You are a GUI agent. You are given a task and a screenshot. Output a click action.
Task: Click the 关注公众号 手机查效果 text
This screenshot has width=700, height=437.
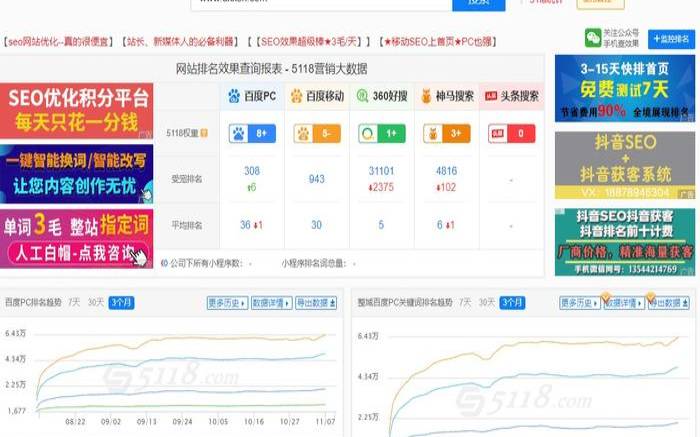tap(621, 38)
